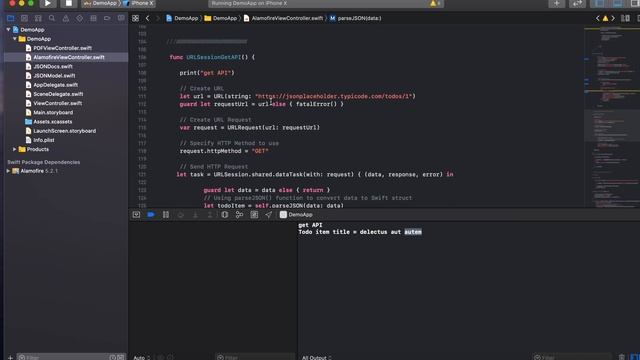Select the Symbol navigator

click(38, 18)
